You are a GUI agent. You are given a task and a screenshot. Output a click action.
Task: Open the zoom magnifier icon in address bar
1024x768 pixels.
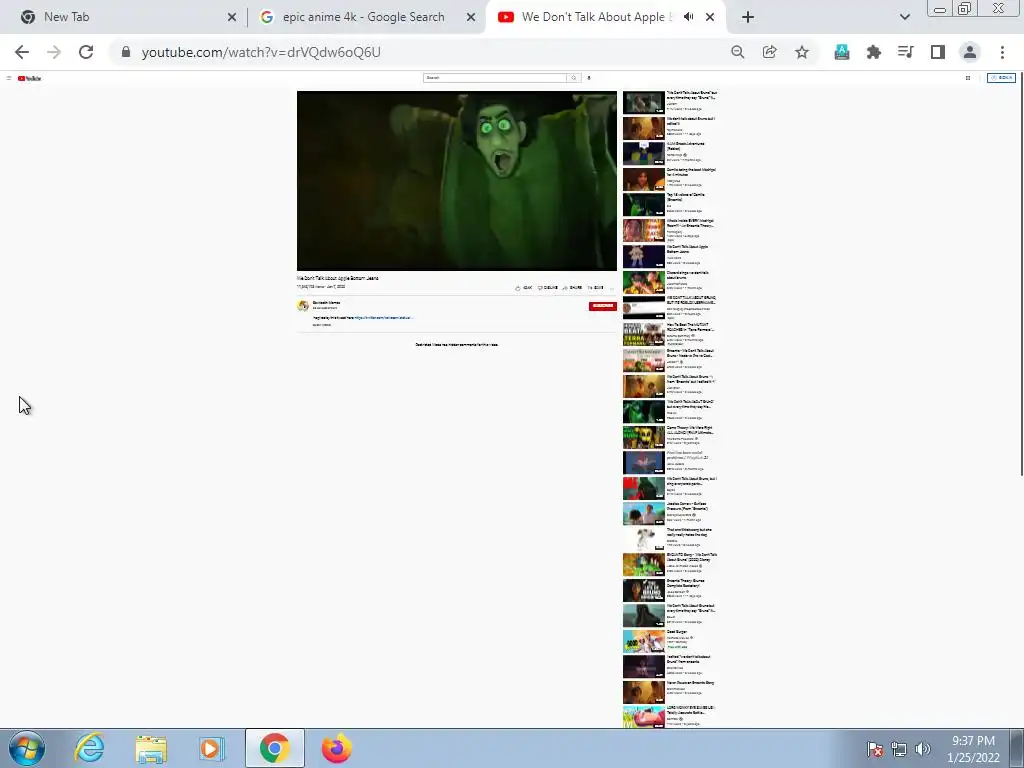pos(737,52)
